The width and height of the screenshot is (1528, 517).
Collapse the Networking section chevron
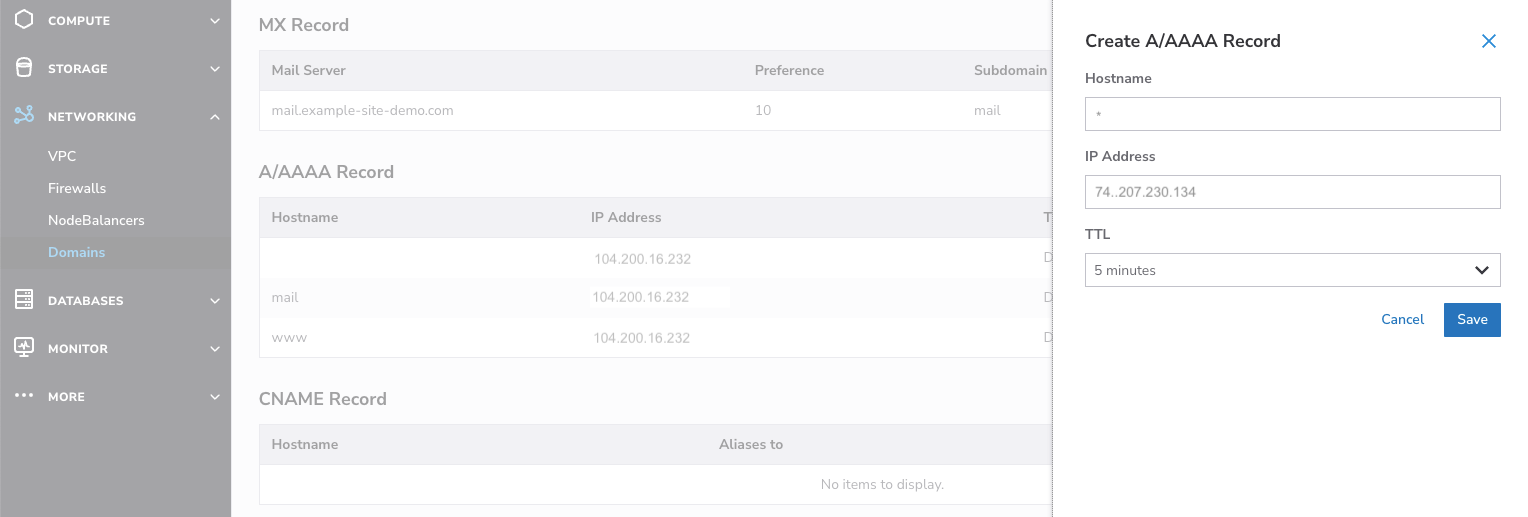click(x=215, y=117)
